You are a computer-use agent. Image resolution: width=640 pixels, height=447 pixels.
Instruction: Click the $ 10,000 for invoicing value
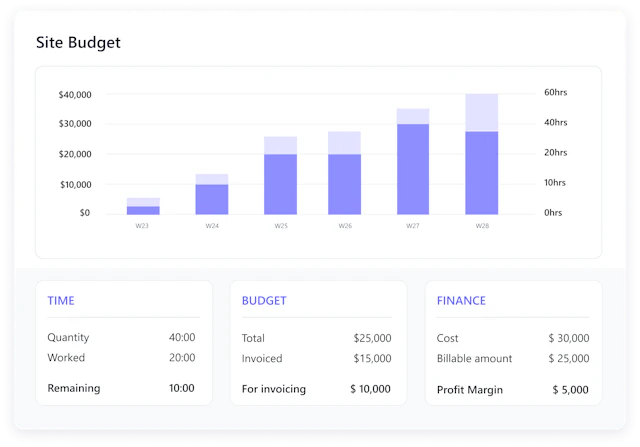click(x=371, y=389)
